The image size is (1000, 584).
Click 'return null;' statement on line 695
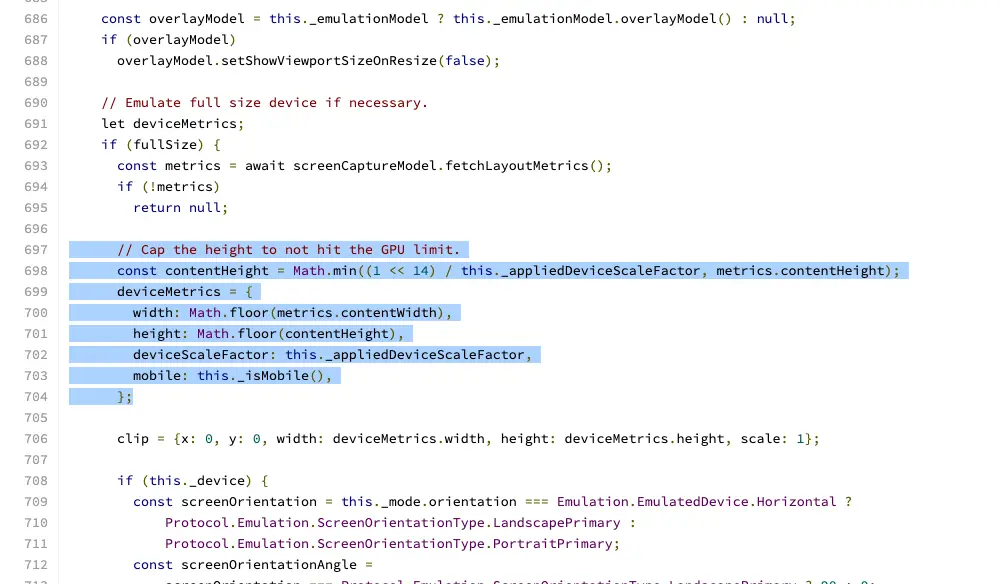pyautogui.click(x=180, y=208)
